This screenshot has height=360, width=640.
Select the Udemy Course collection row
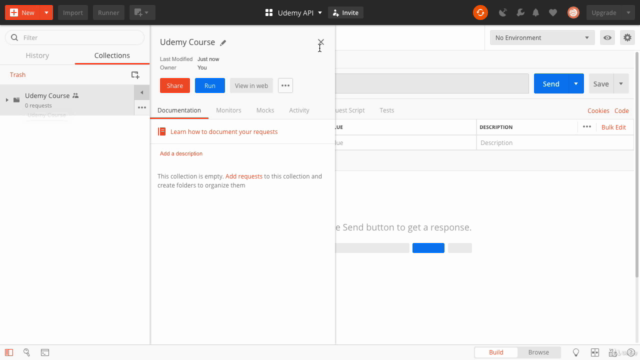click(x=67, y=100)
